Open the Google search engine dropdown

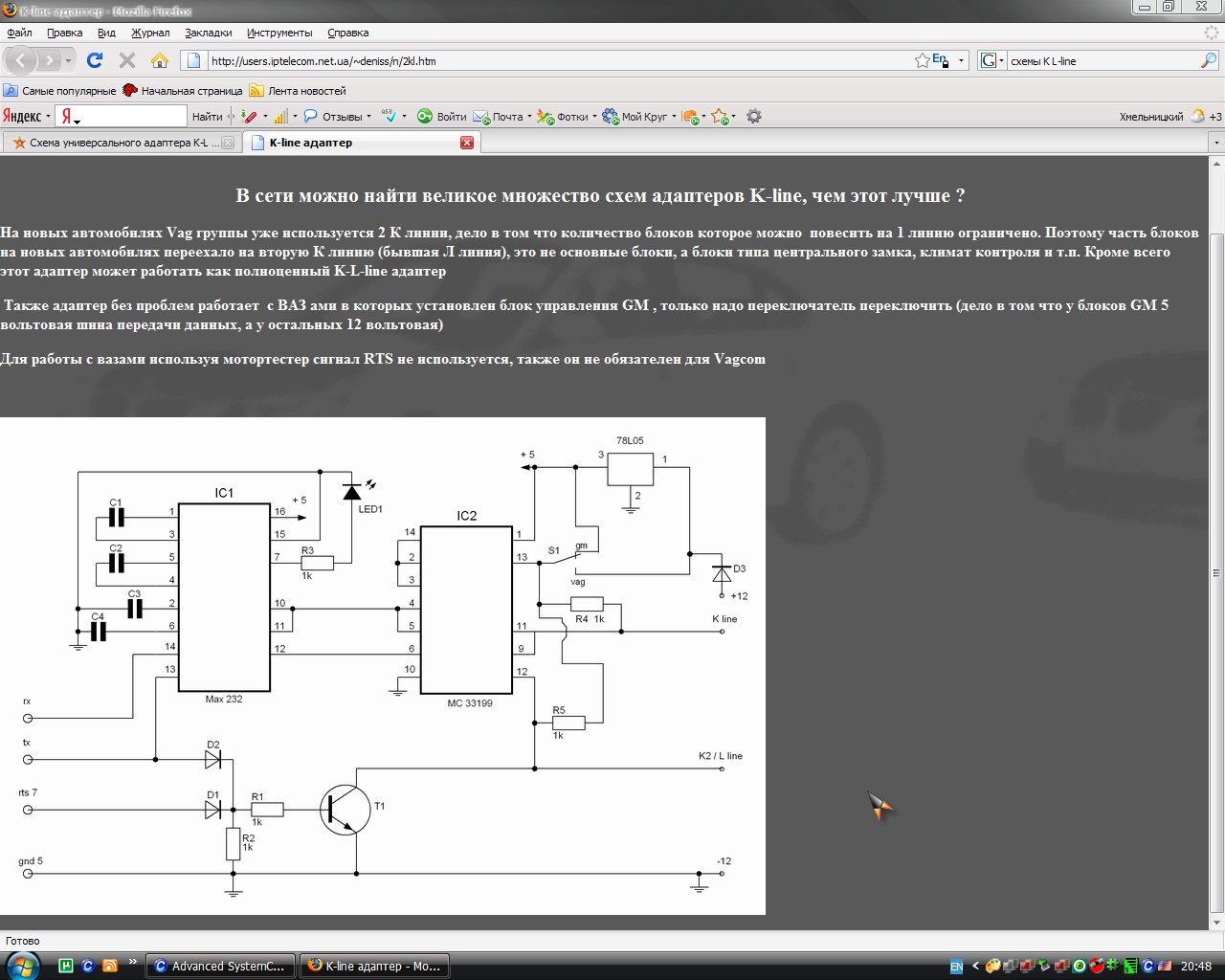(x=992, y=60)
